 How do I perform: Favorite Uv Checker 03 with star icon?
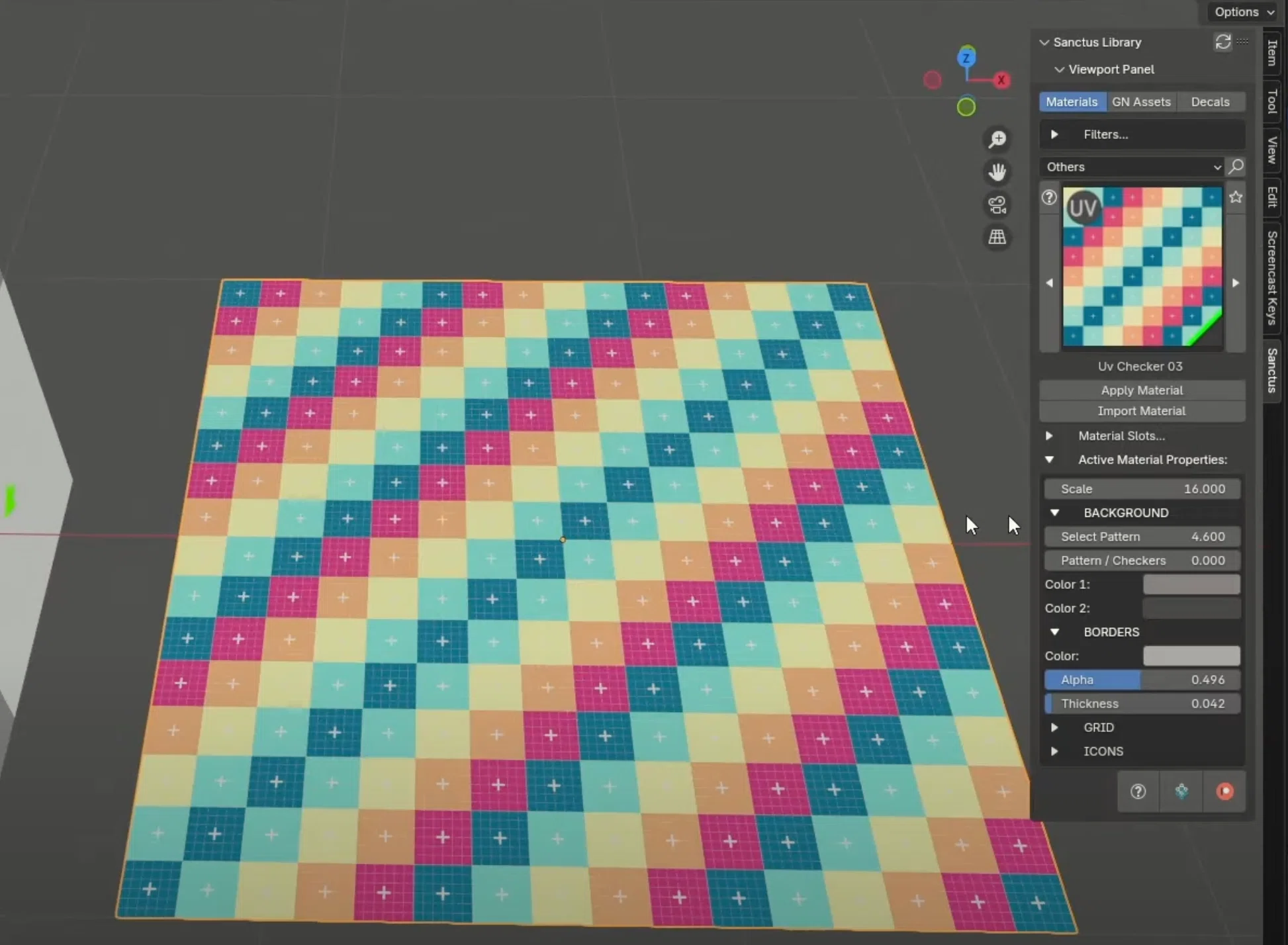click(x=1236, y=197)
